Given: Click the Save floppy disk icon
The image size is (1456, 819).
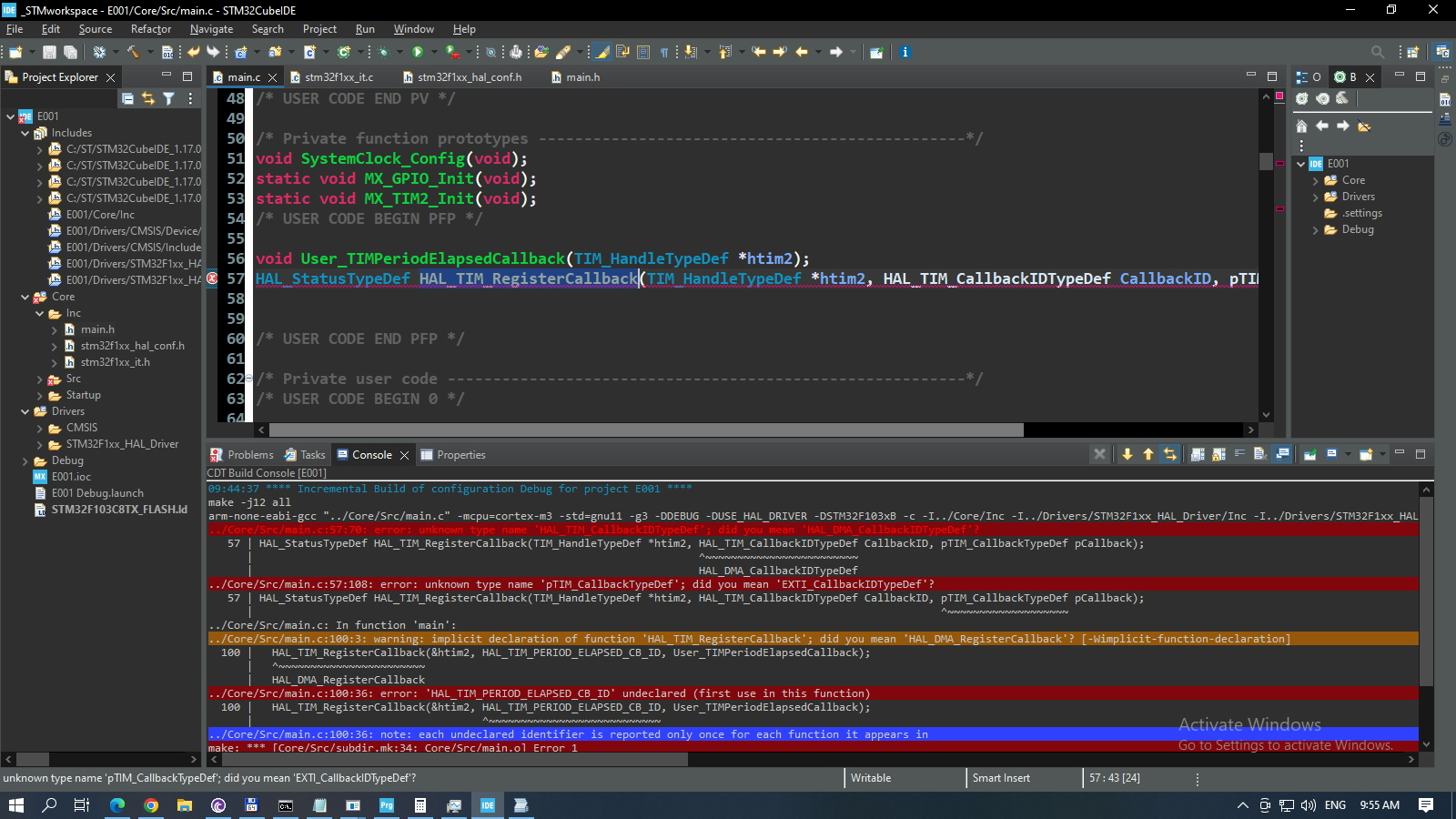Looking at the screenshot, I should coord(49,52).
